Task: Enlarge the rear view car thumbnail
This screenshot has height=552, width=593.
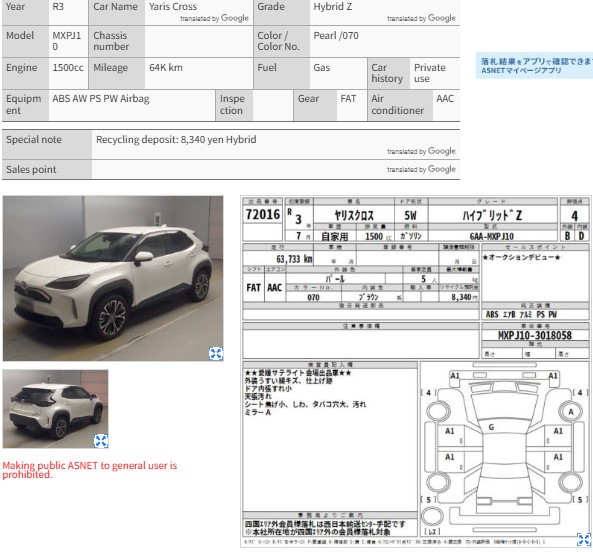Action: [x=101, y=440]
